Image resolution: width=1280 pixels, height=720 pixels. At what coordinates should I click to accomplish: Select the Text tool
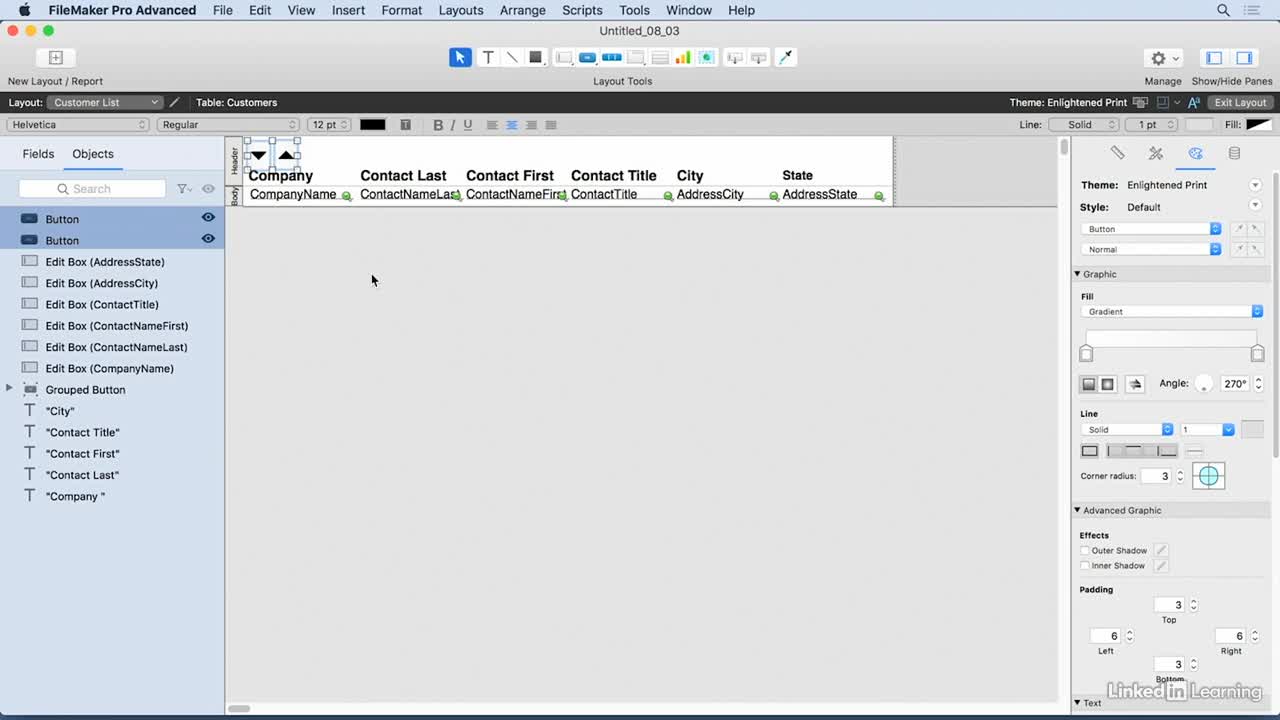click(x=488, y=58)
